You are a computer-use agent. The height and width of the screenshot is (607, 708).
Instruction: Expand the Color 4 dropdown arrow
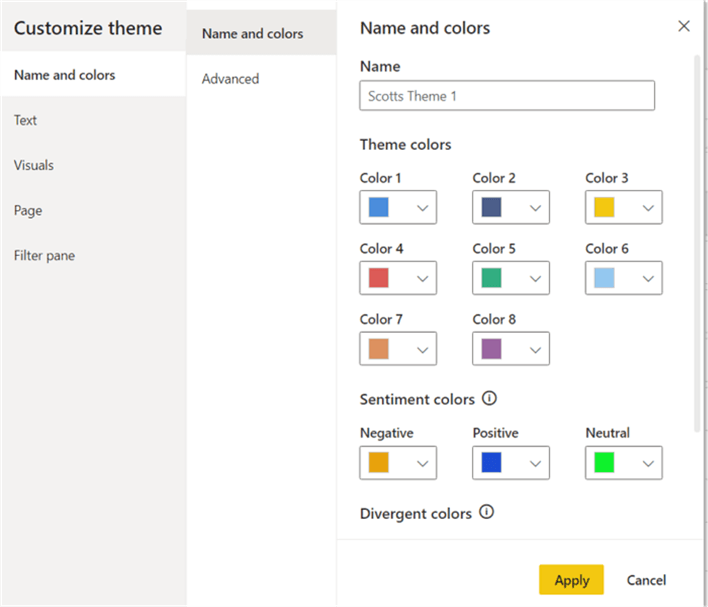pyautogui.click(x=422, y=278)
